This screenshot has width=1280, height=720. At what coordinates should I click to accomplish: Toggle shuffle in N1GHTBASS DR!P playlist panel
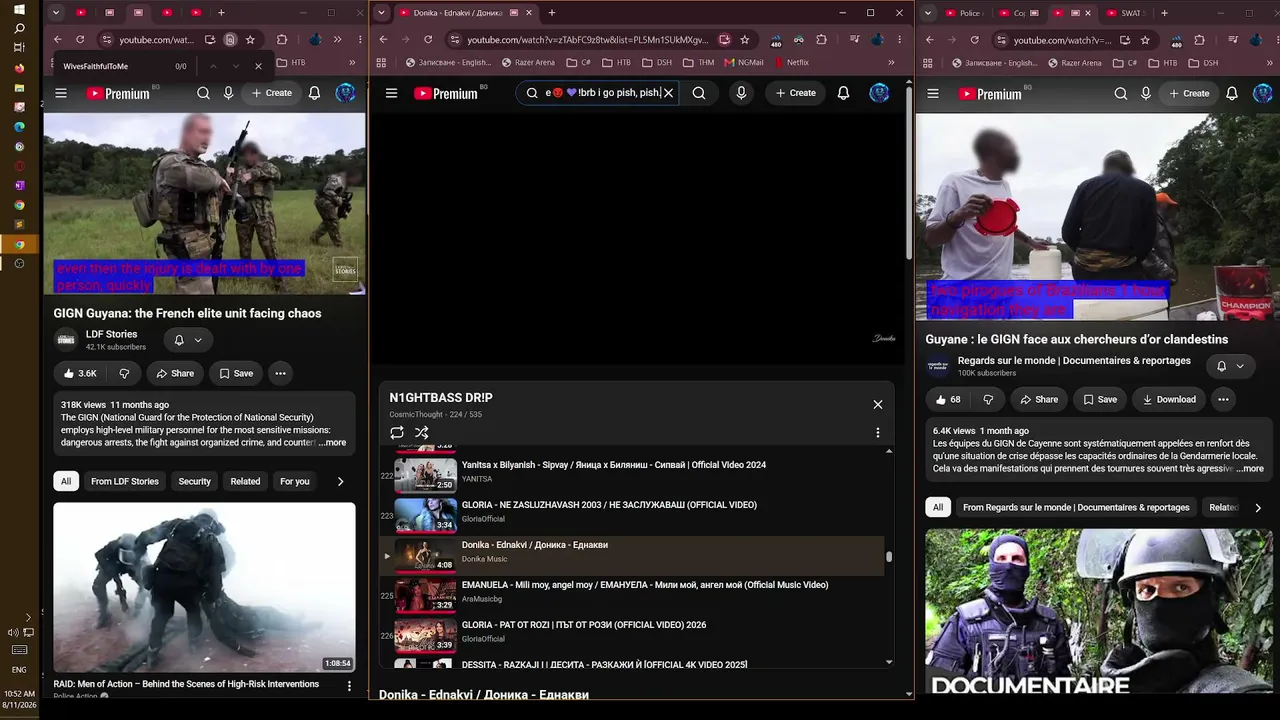tap(422, 433)
